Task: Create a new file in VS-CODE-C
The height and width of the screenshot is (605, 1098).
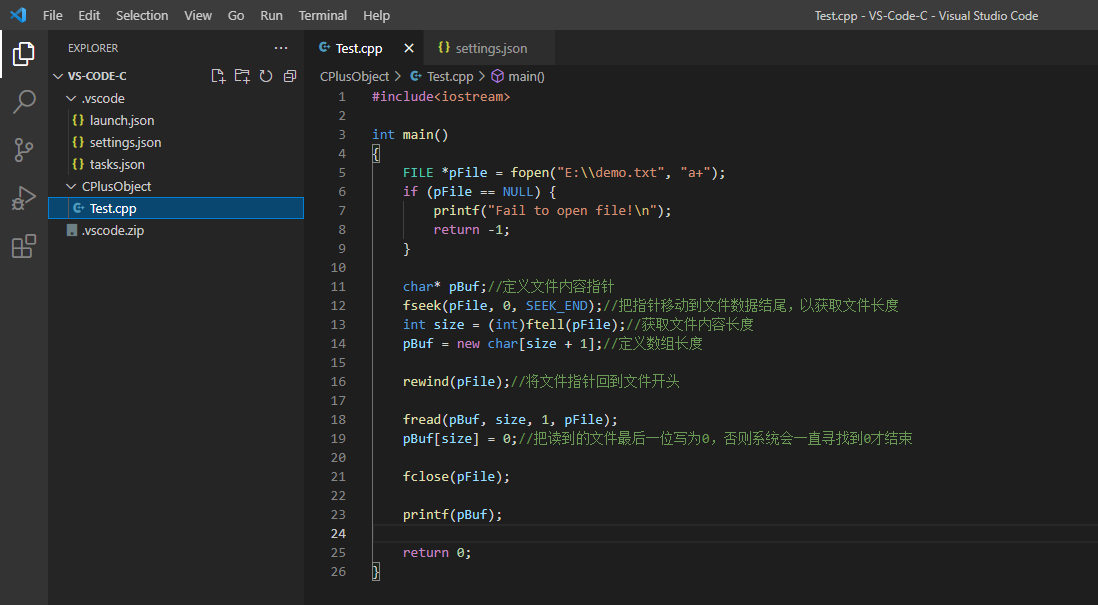Action: tap(218, 76)
